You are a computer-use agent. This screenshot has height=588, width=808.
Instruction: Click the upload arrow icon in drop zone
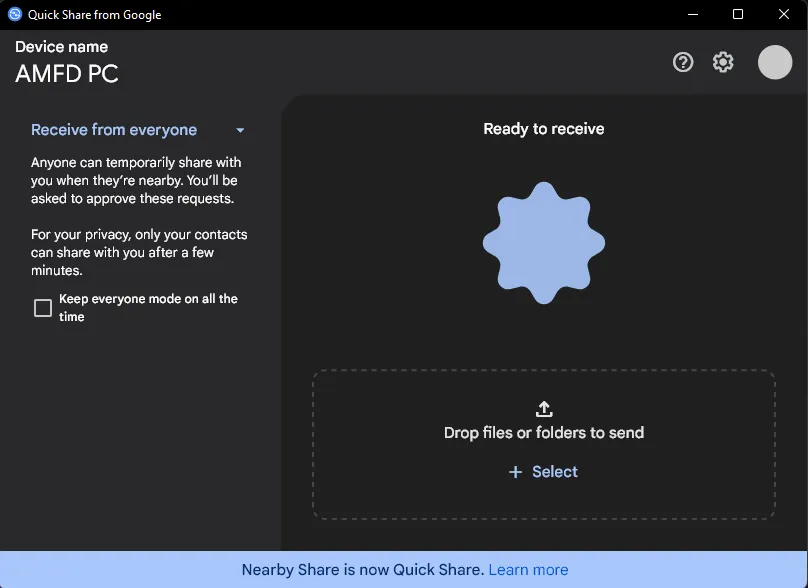click(x=544, y=408)
